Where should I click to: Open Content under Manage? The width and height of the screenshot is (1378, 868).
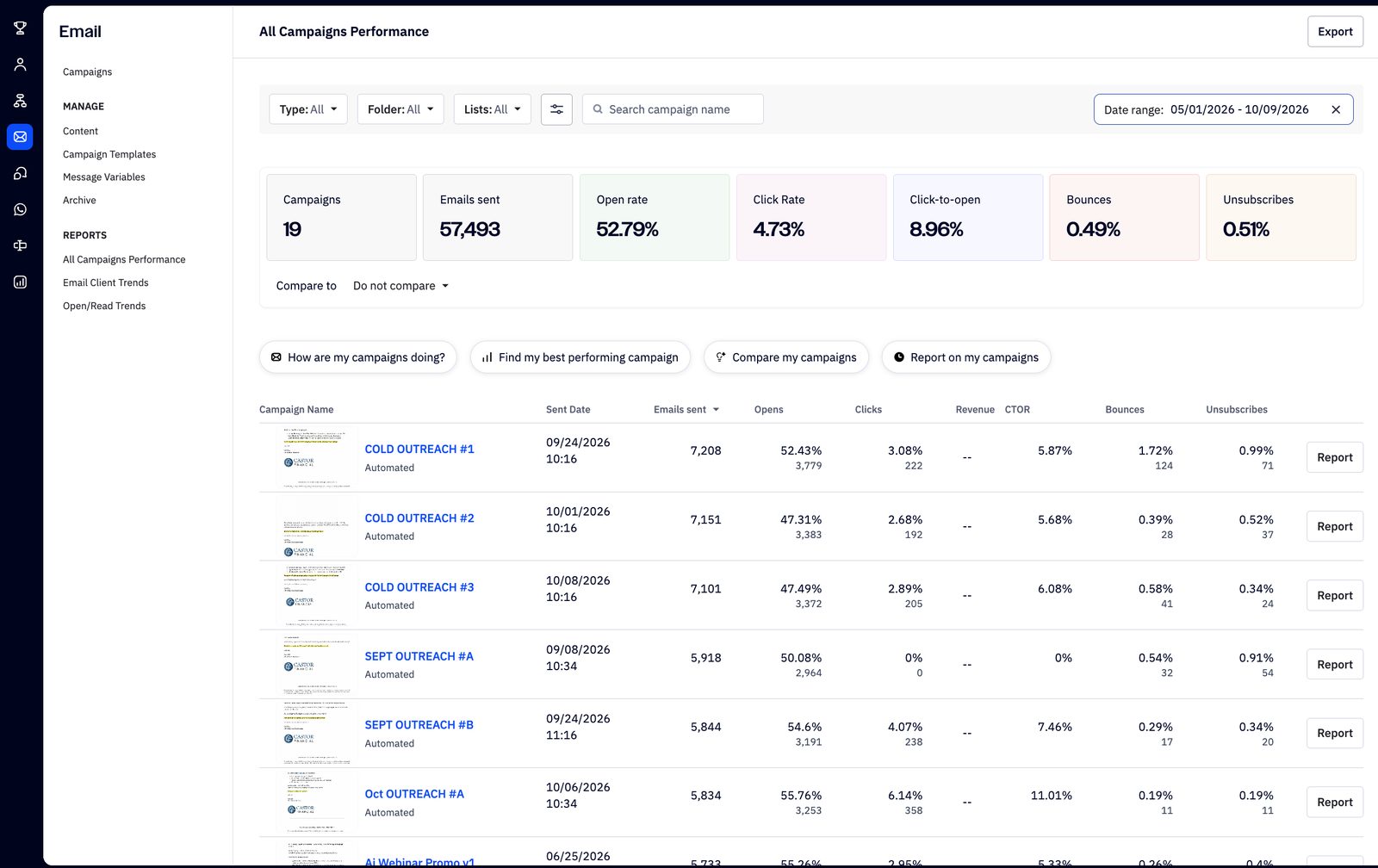pyautogui.click(x=80, y=132)
